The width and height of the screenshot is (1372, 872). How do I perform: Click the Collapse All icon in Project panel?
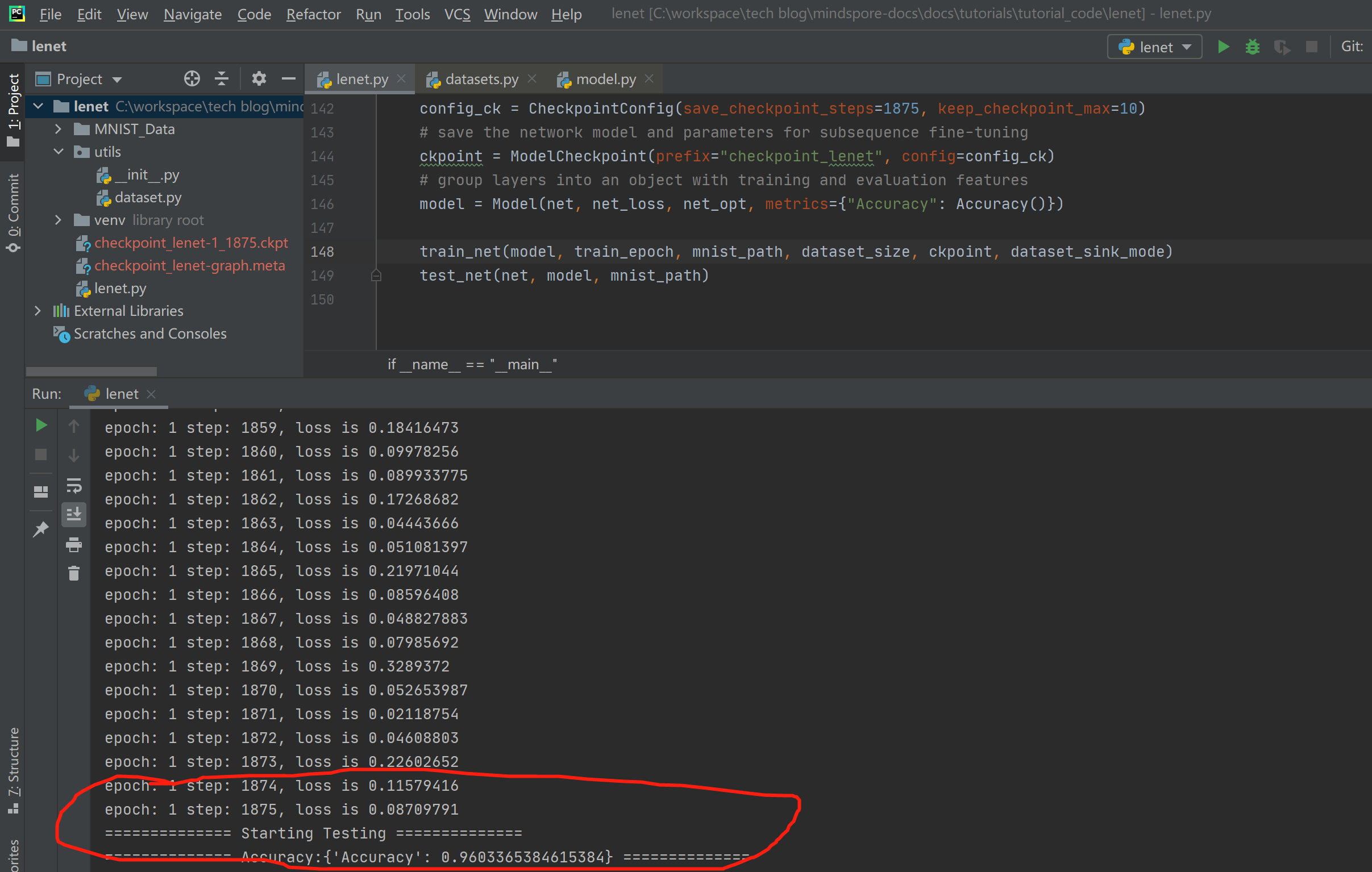pyautogui.click(x=222, y=78)
